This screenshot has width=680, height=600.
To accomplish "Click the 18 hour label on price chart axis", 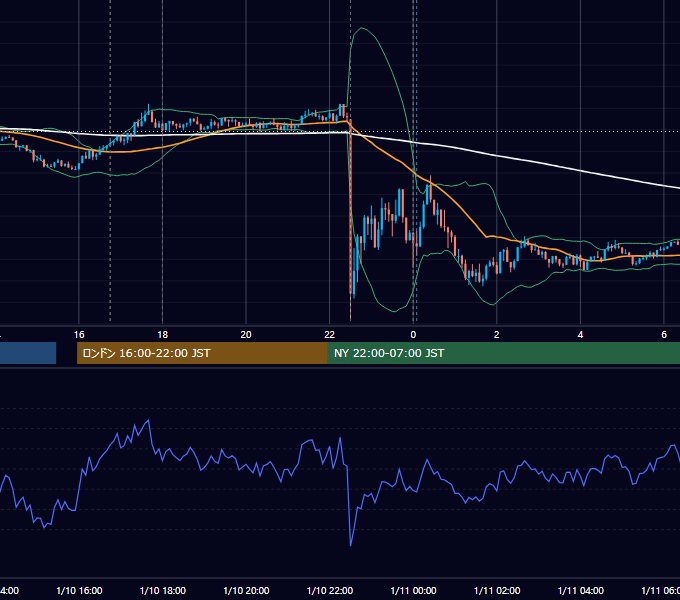I will [163, 335].
